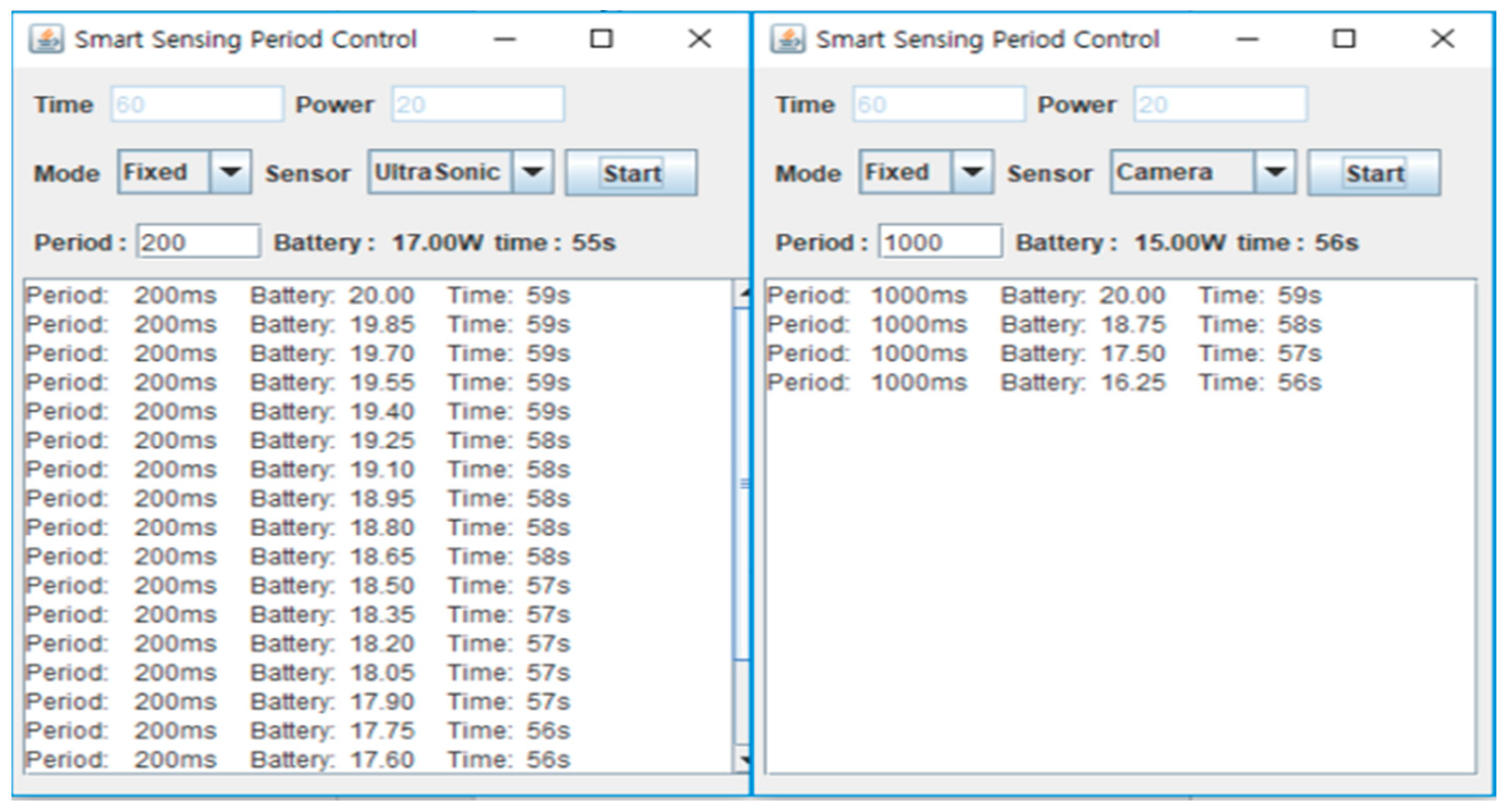Image resolution: width=1507 pixels, height=812 pixels.
Task: Click the 15.00W battery status value
Action: [1180, 242]
